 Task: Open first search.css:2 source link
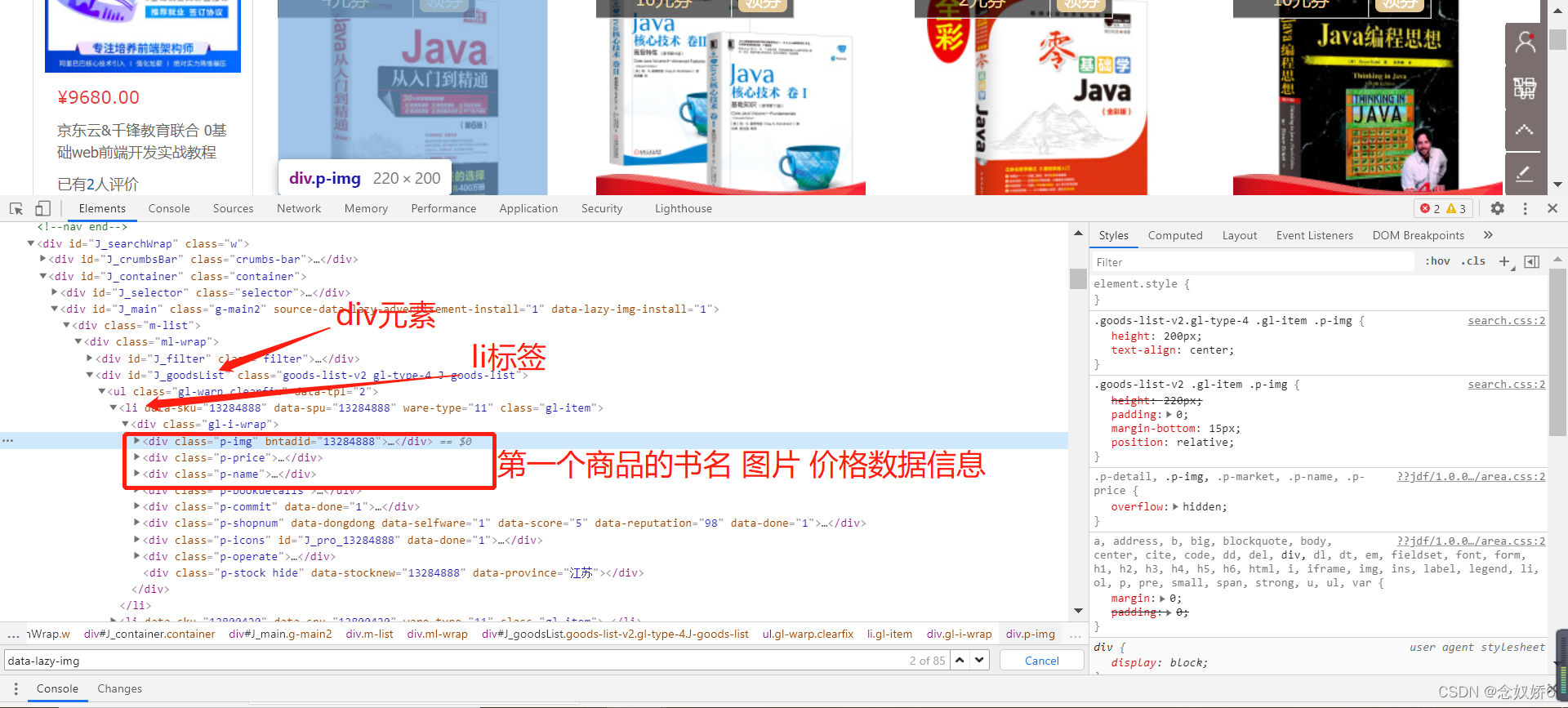(1506, 321)
